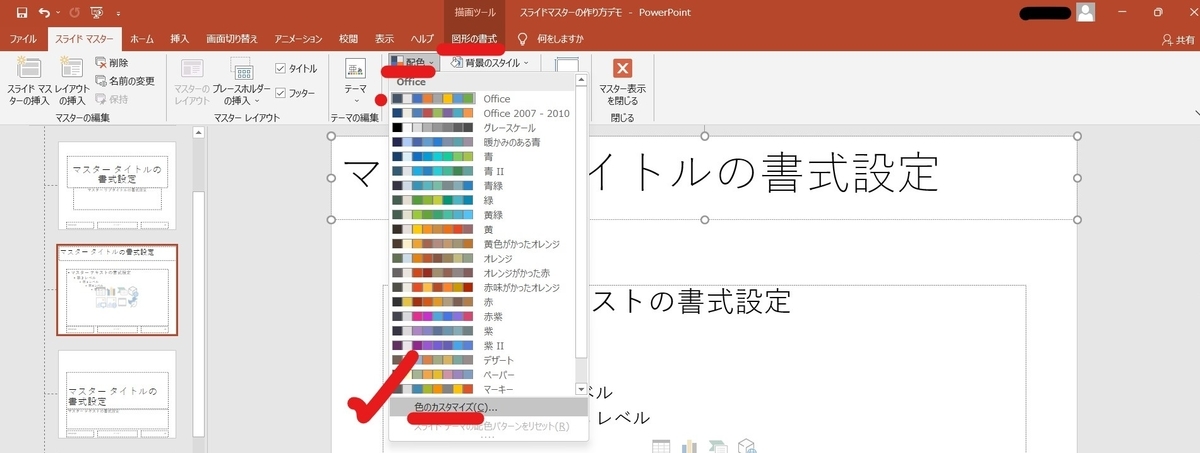This screenshot has height=453, width=1200.
Task: Apply the ペーパー color scheme
Action: click(482, 373)
